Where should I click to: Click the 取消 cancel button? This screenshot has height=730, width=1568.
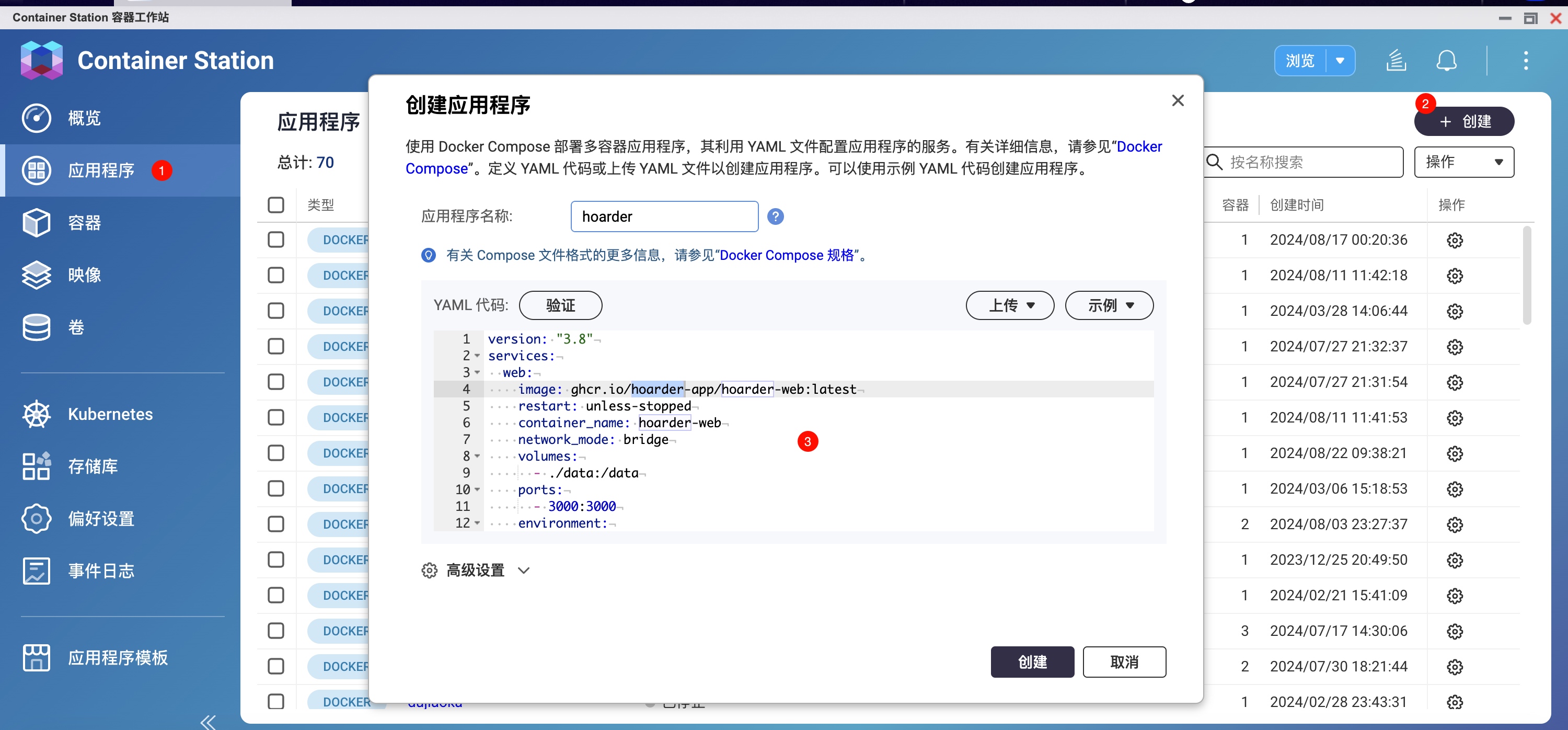[x=1124, y=662]
